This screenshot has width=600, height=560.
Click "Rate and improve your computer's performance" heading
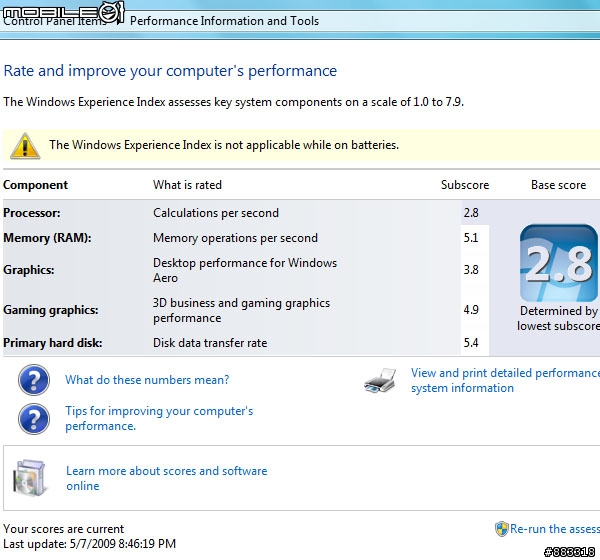click(170, 71)
